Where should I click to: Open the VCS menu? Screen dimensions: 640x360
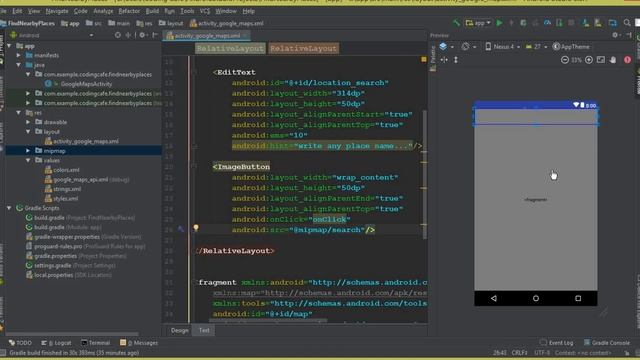click(x=205, y=11)
